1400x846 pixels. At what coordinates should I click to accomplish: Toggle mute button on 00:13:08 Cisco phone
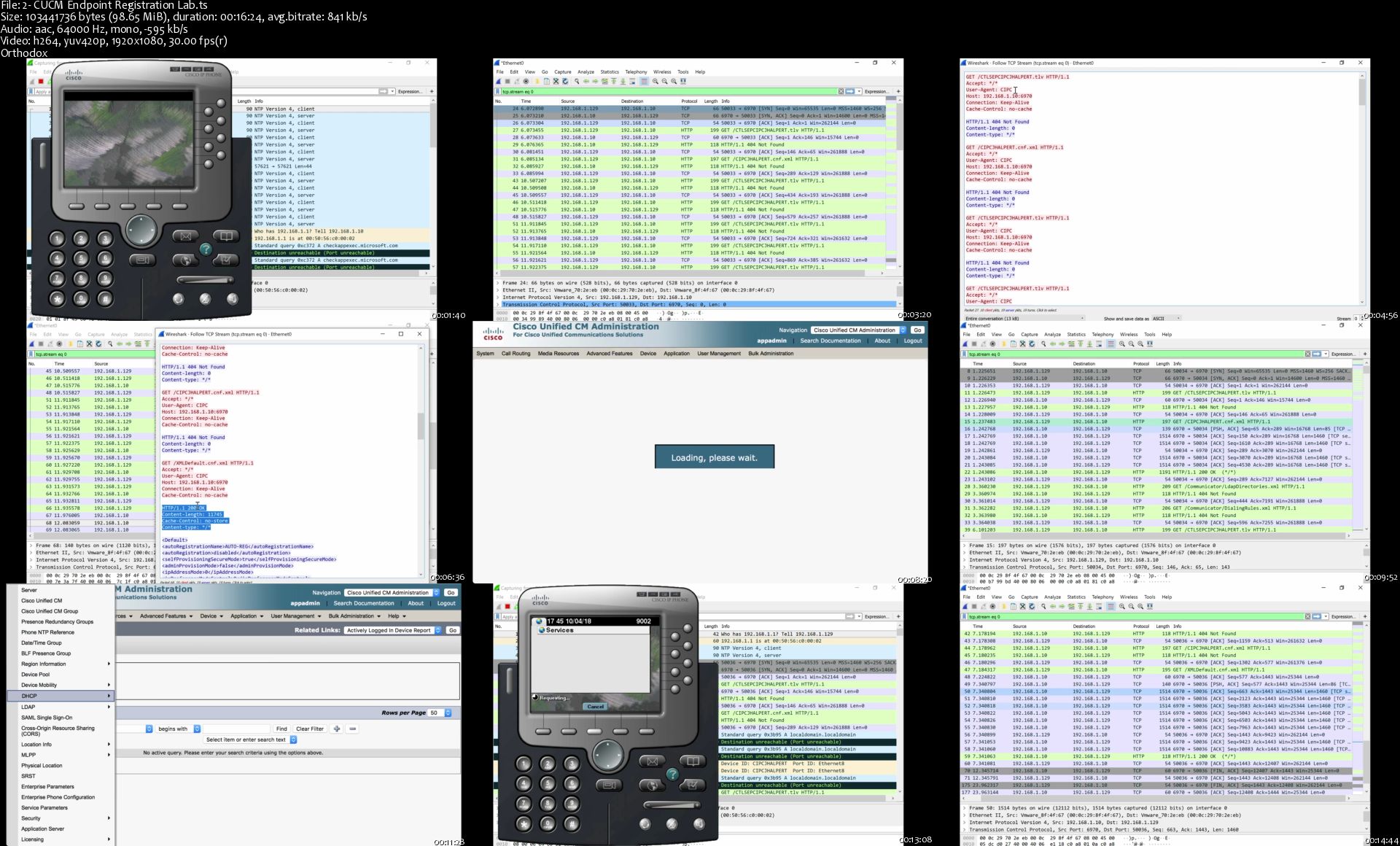click(x=672, y=823)
